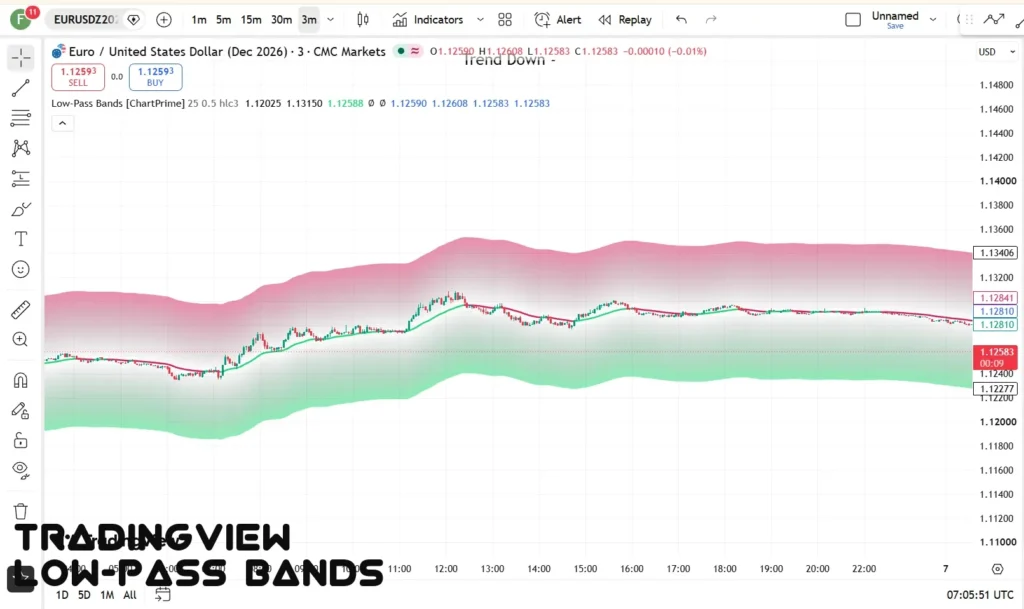Open the forecasting and measurement tools
Image resolution: width=1024 pixels, height=609 pixels.
pos(21,178)
